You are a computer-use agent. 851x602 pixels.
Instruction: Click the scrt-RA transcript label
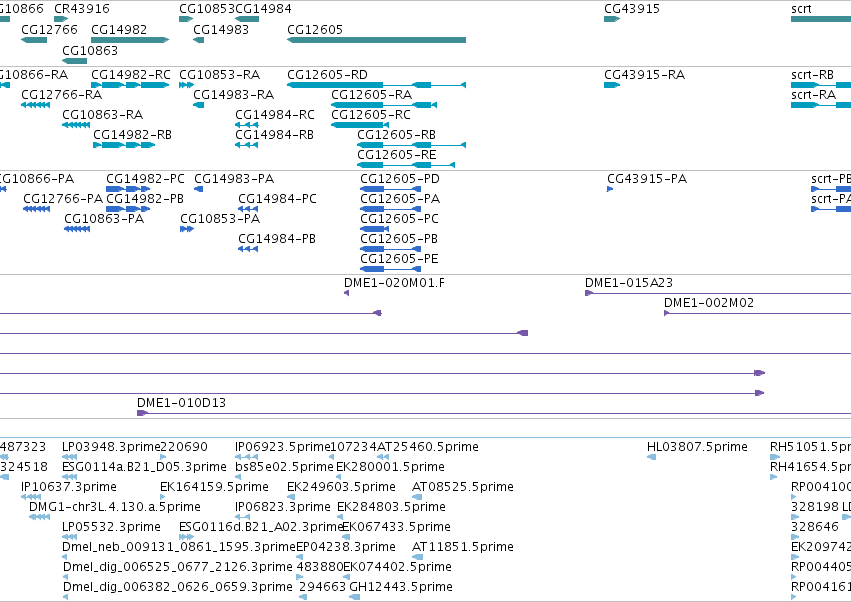[813, 94]
